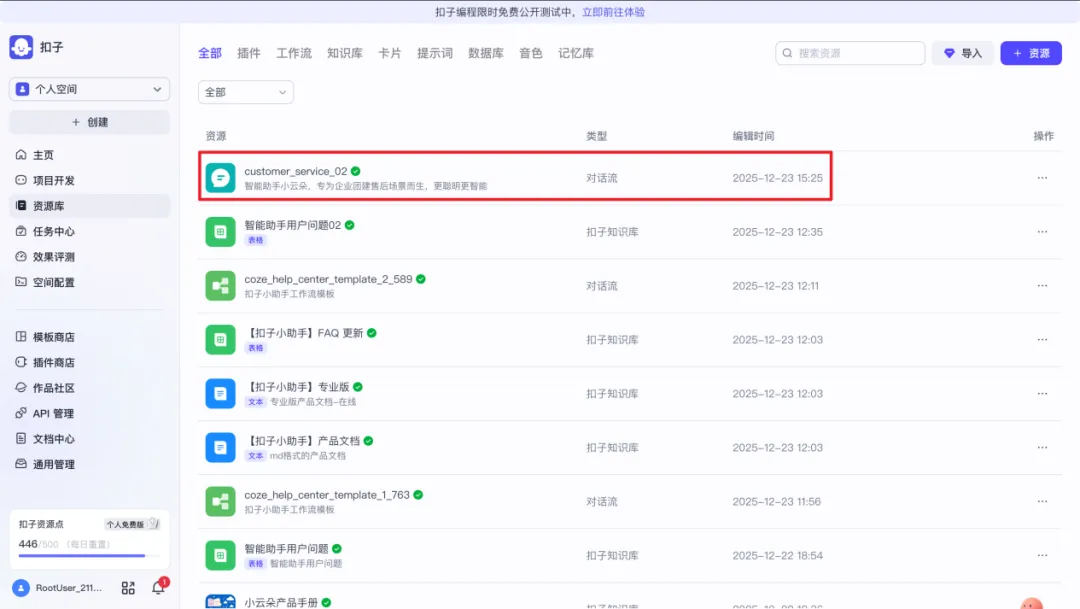Switch to the 插件 tab
Screen dimensions: 1080x609
[249, 53]
